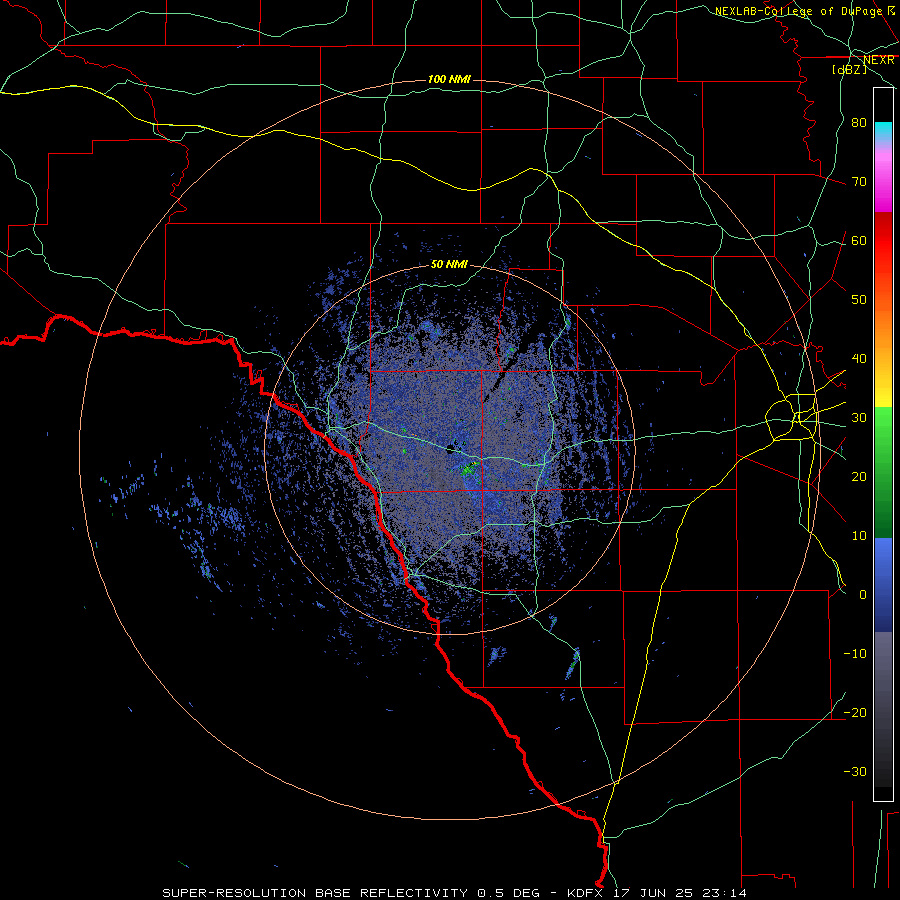Click the 0 dBZ legend value

click(863, 595)
